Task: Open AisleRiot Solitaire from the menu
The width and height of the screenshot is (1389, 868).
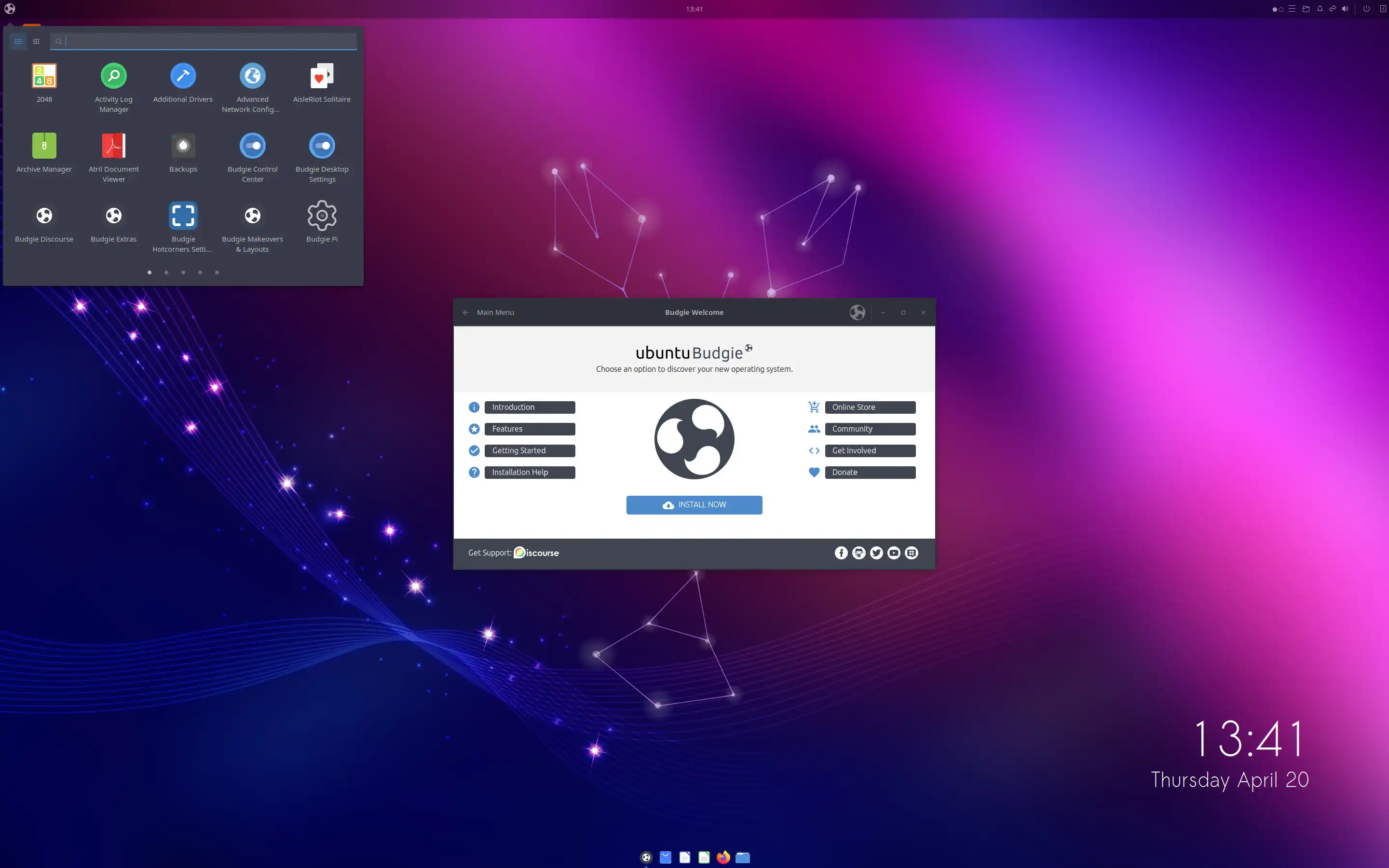Action: (321, 76)
